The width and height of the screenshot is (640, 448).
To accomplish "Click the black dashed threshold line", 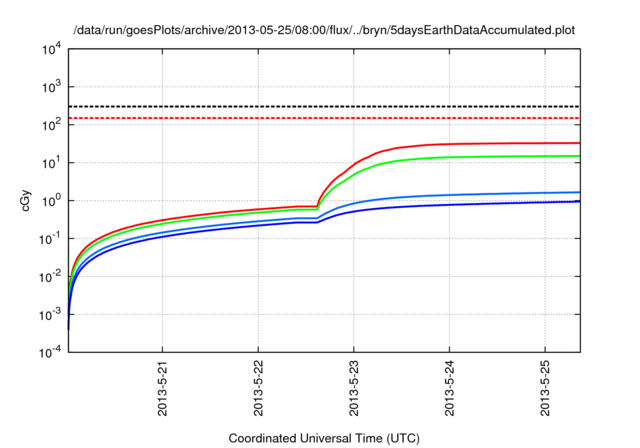I will (324, 106).
